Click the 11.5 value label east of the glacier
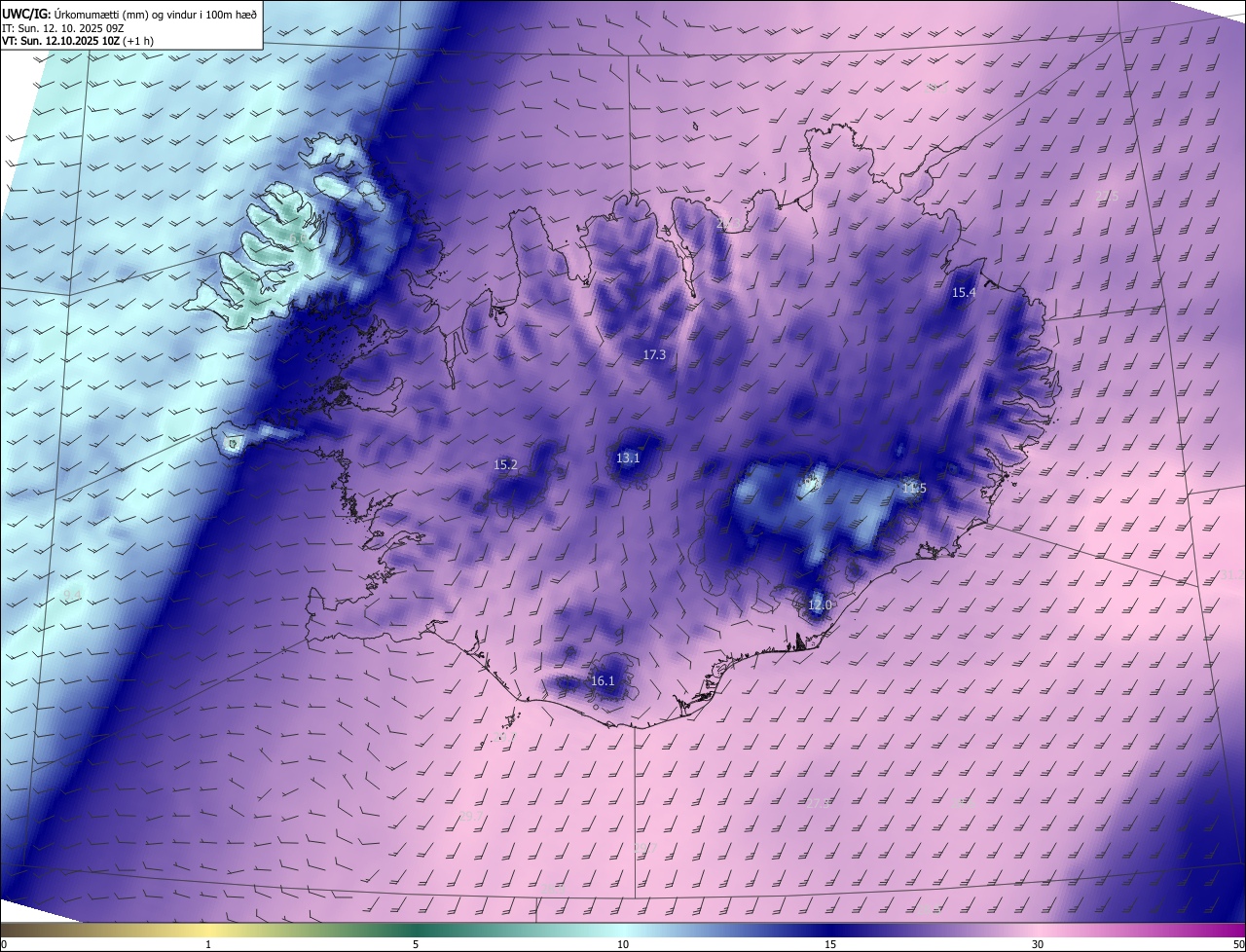 click(x=914, y=489)
